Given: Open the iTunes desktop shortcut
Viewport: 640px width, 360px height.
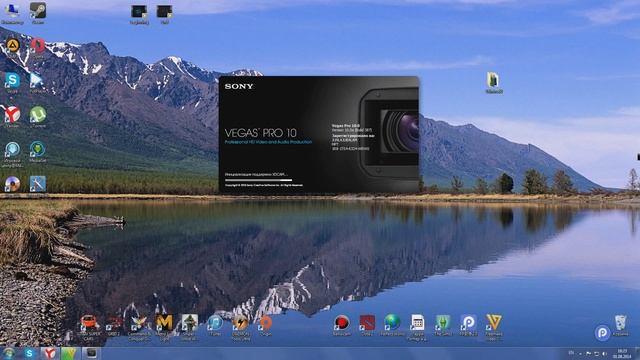Looking at the screenshot, I should click(x=215, y=325).
